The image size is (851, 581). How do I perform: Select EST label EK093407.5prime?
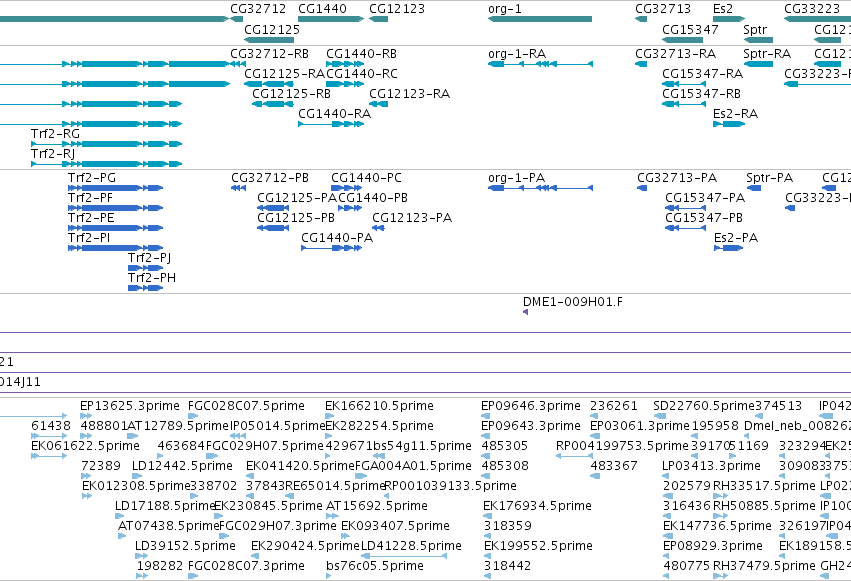(395, 526)
